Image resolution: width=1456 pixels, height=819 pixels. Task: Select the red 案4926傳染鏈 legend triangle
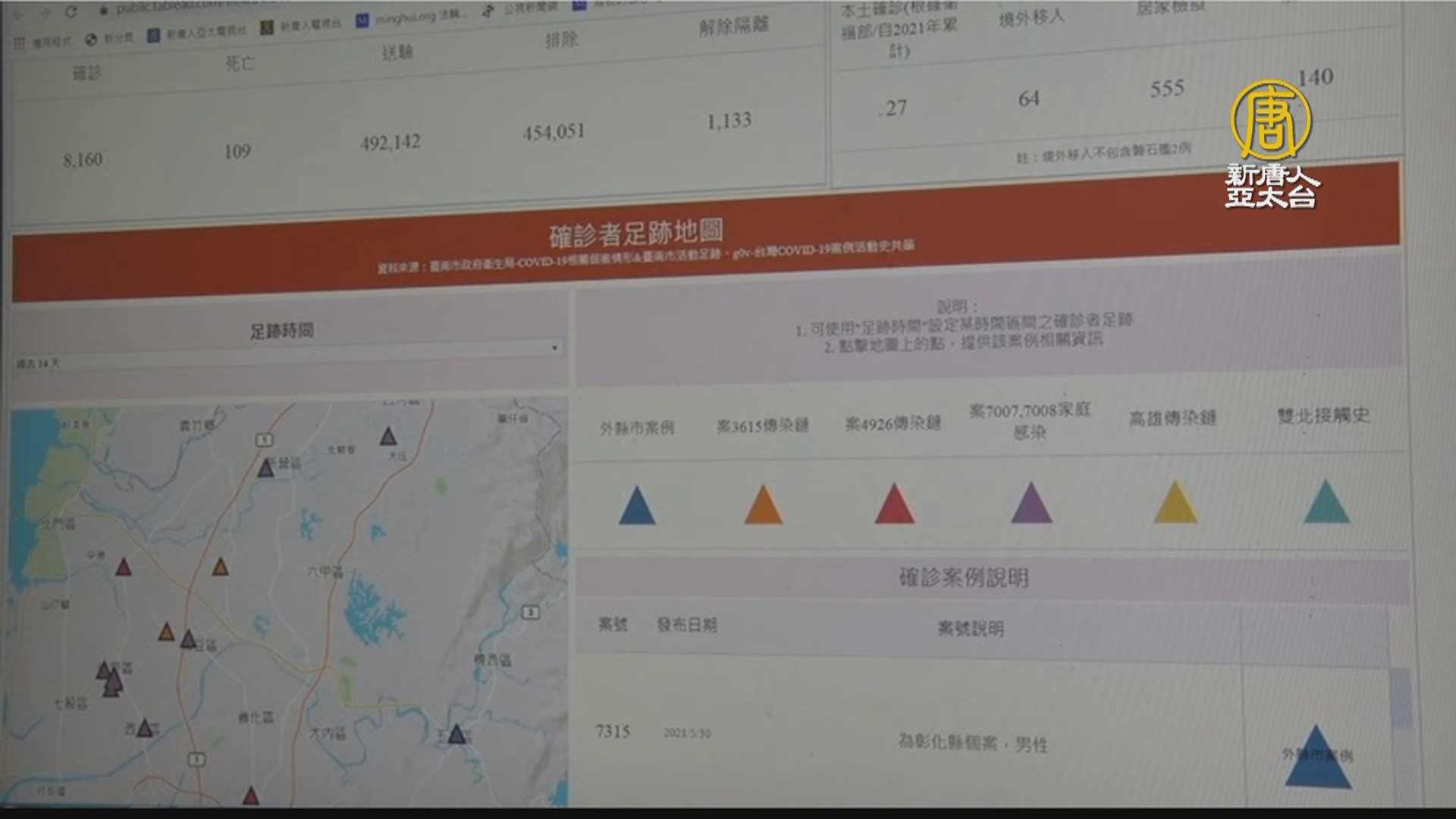894,504
